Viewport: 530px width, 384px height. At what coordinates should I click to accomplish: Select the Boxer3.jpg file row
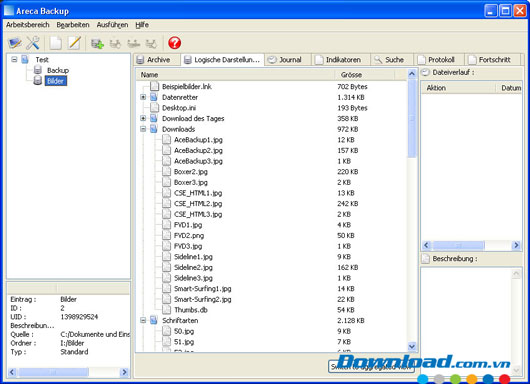(x=191, y=182)
